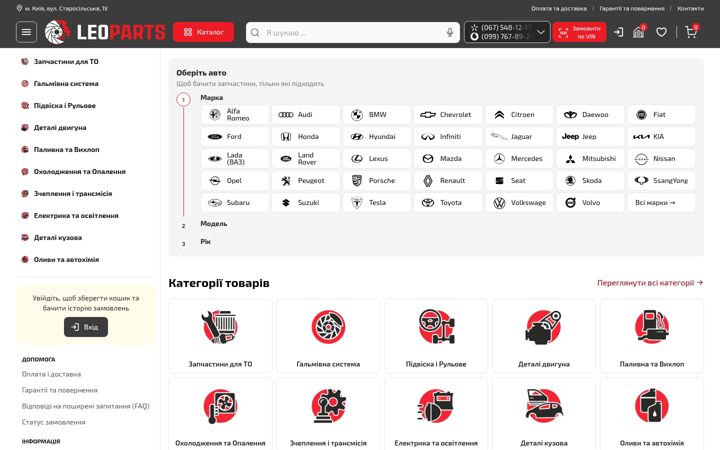The height and width of the screenshot is (450, 720).
Task: Choose Renault brand
Action: (448, 181)
